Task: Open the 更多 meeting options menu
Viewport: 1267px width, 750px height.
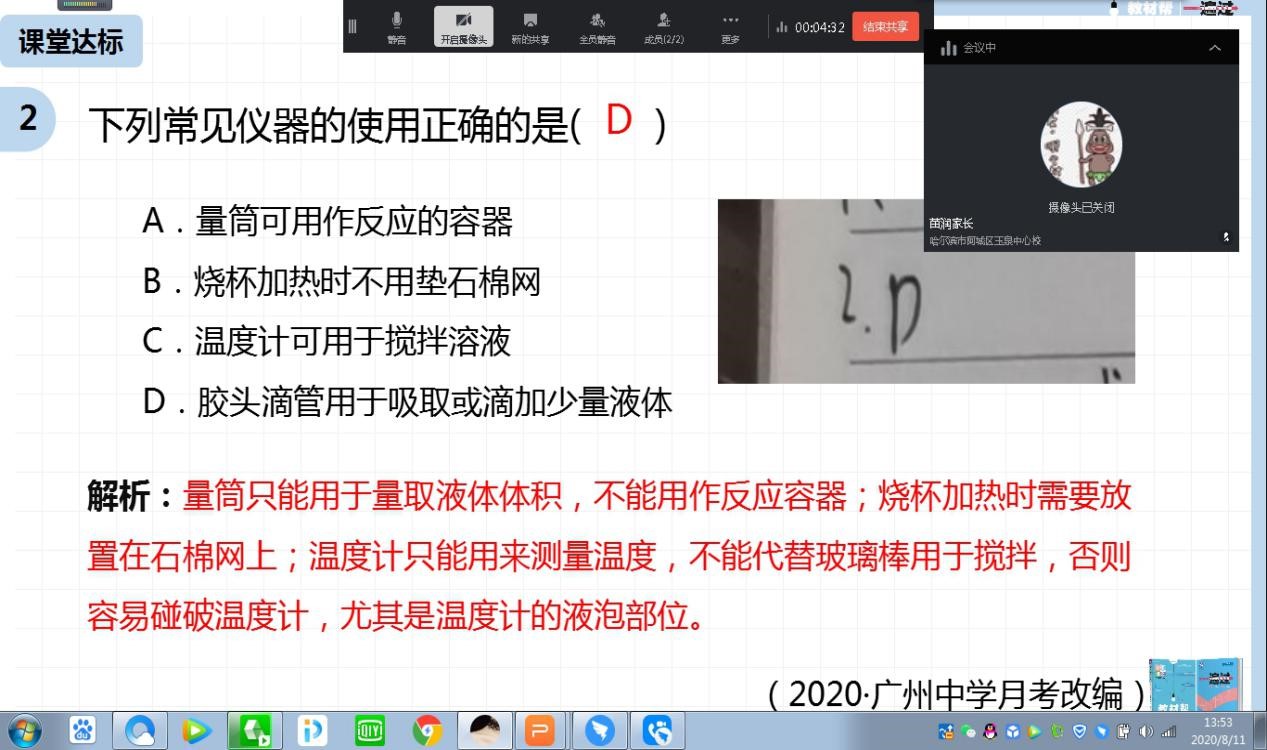Action: pos(730,27)
